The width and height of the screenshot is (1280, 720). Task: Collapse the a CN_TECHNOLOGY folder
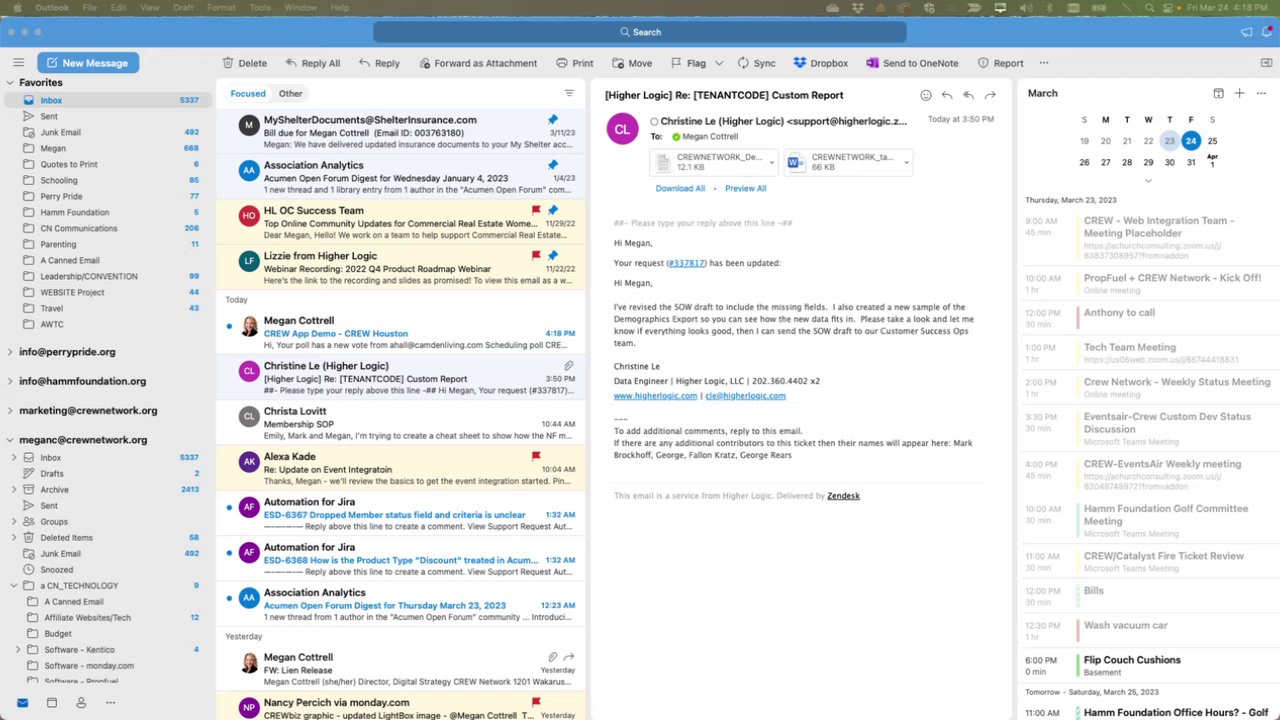coord(16,586)
